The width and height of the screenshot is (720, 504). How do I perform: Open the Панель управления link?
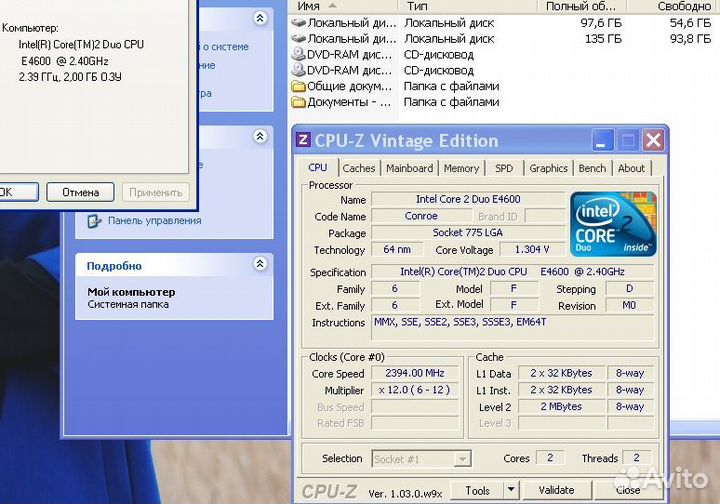point(155,221)
